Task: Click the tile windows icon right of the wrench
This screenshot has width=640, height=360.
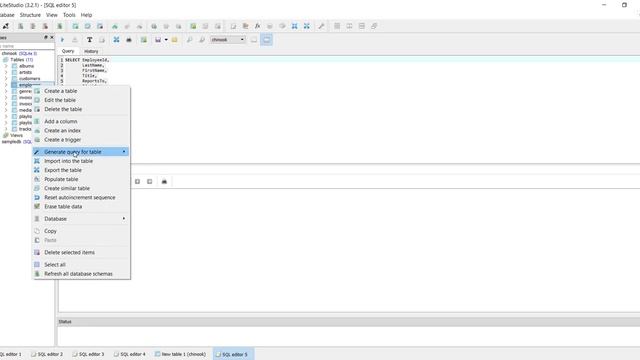Action: point(337,26)
